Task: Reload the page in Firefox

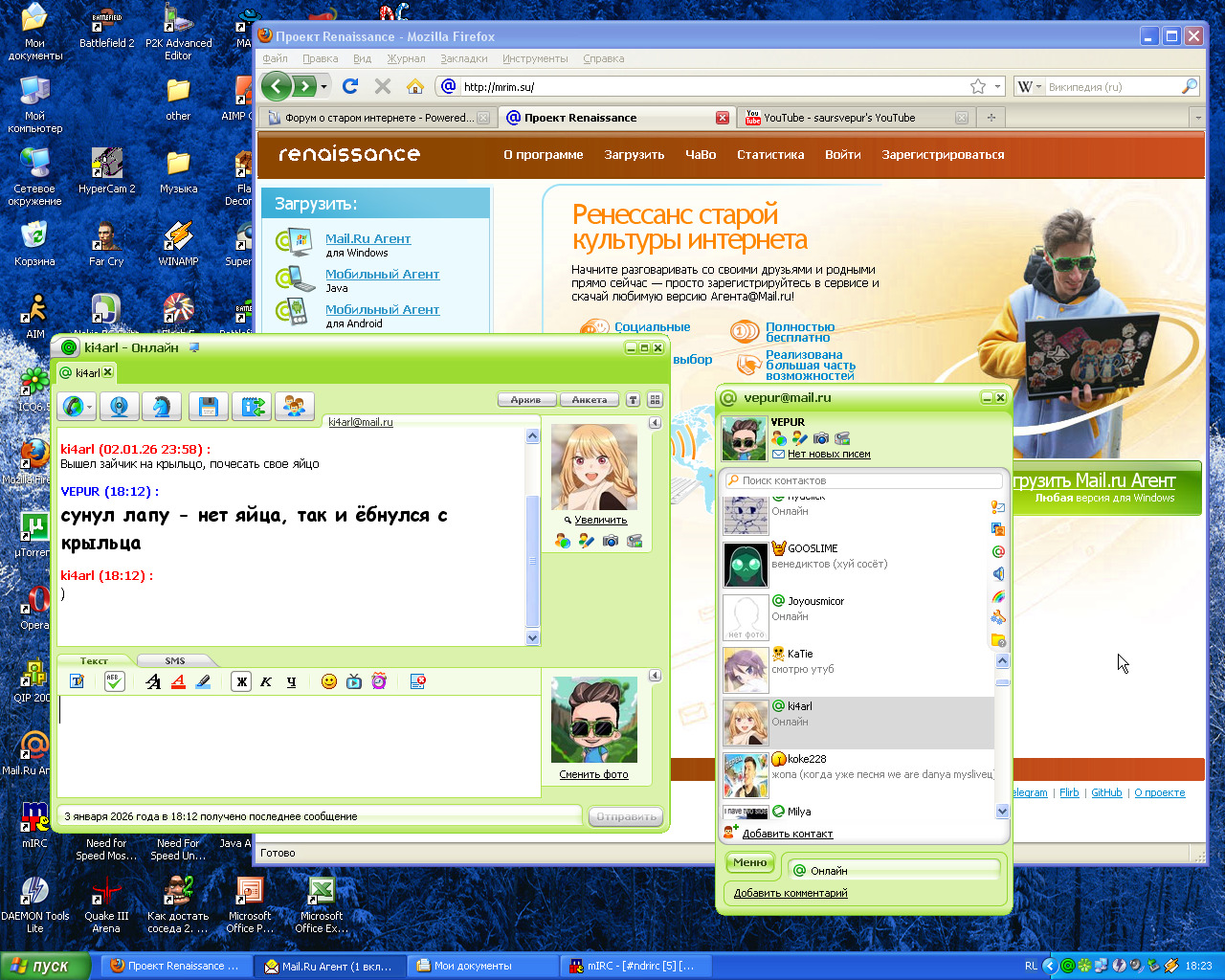Action: (350, 86)
